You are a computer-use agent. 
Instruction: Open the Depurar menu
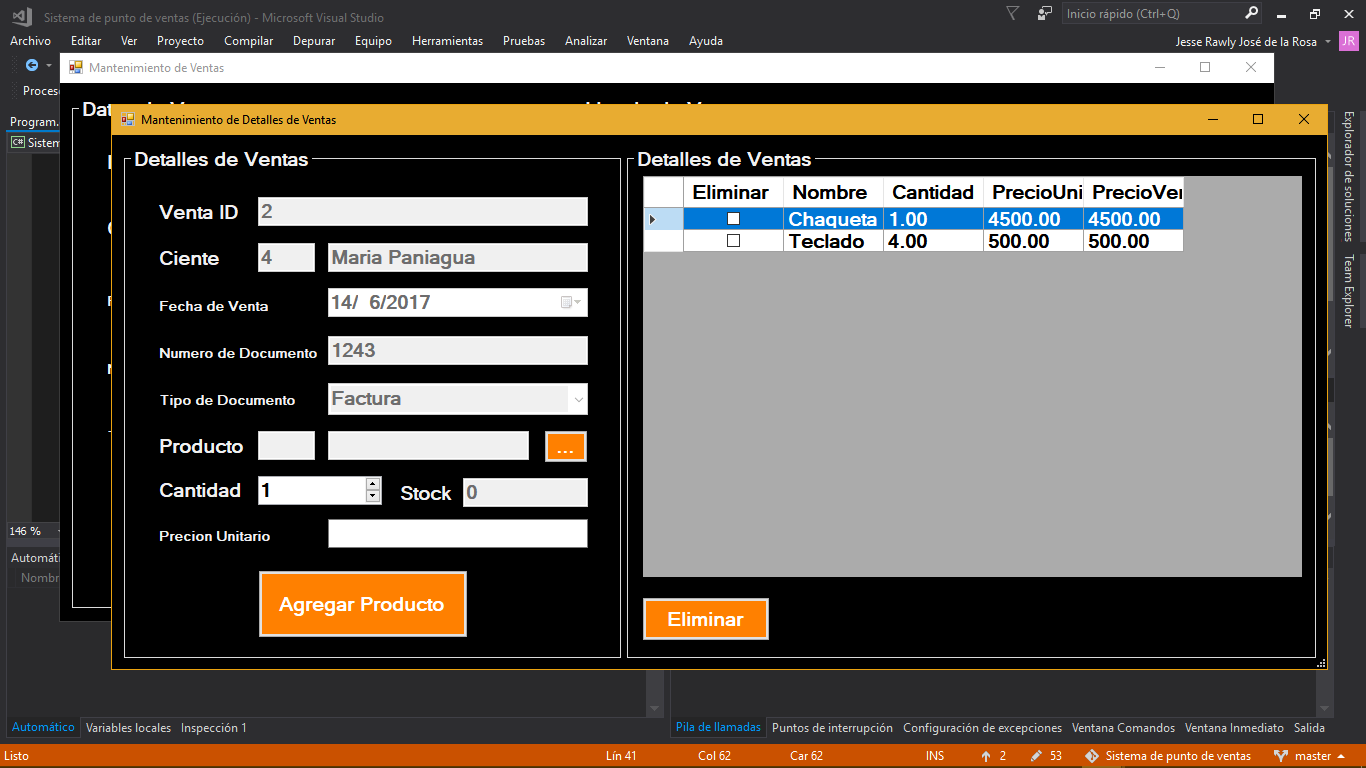314,41
